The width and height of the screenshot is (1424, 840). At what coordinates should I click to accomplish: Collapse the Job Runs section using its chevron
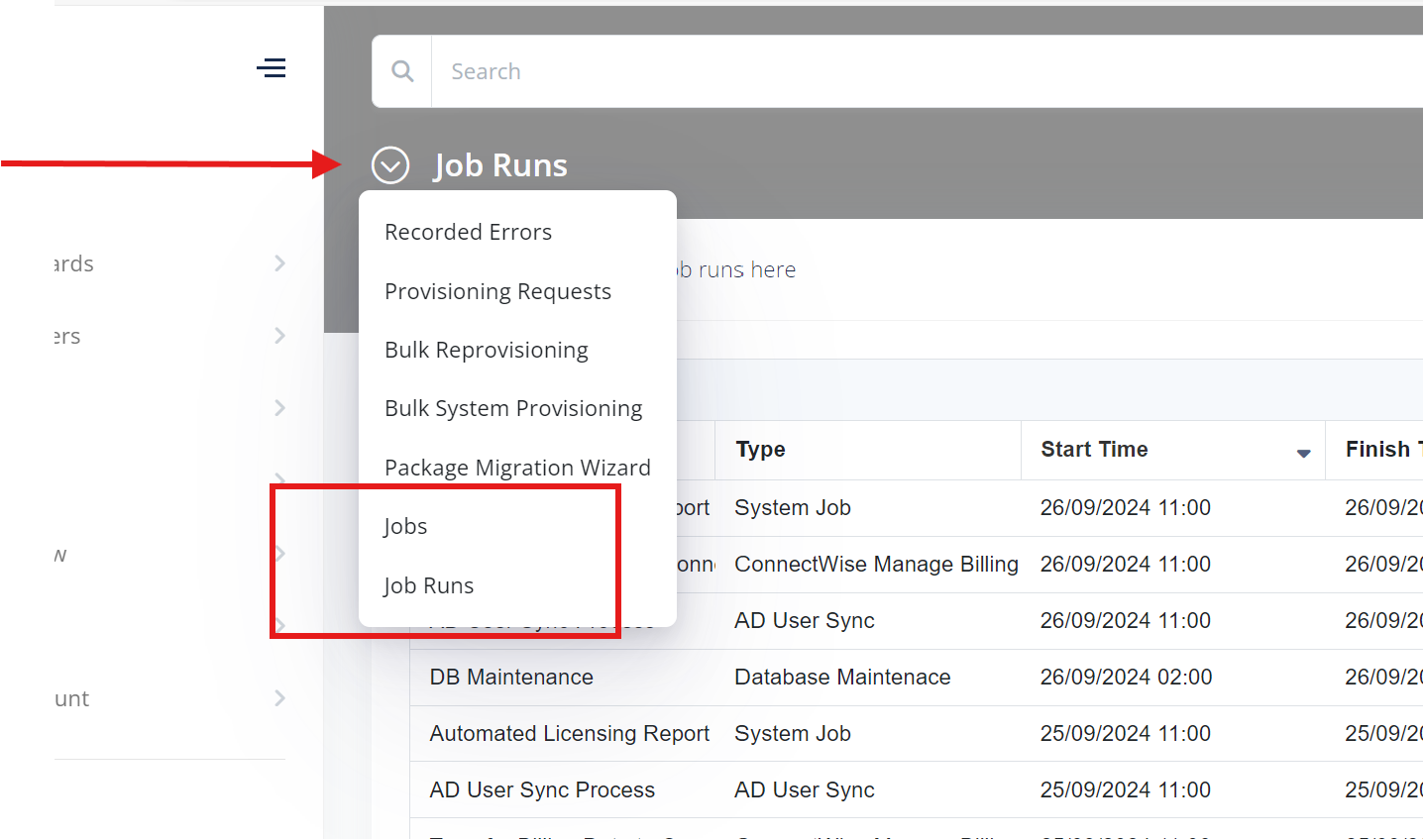pyautogui.click(x=389, y=164)
